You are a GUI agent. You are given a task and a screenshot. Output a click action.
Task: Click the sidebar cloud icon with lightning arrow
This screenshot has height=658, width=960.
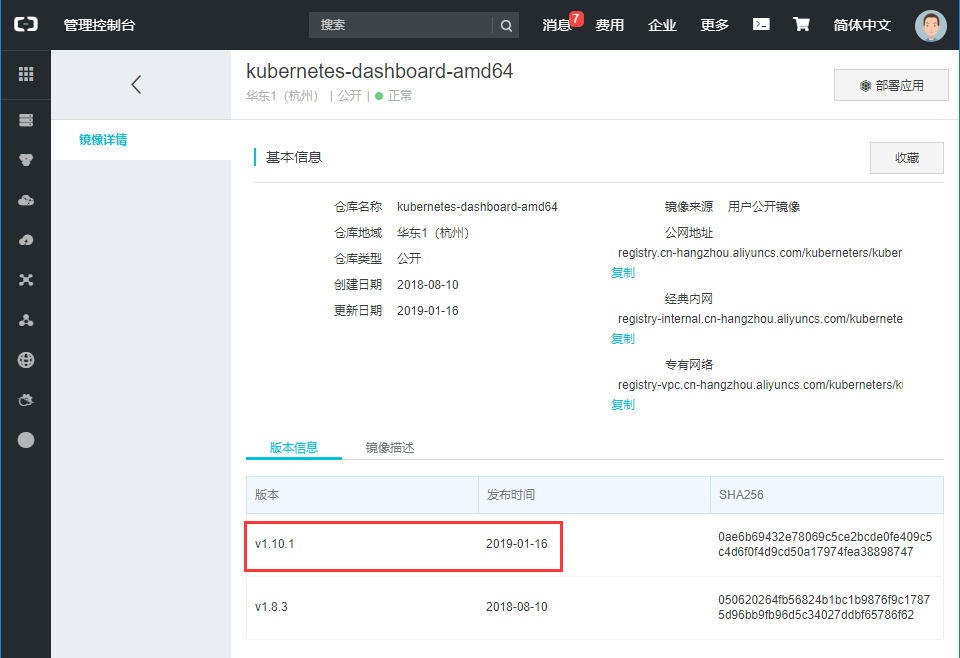click(x=26, y=240)
